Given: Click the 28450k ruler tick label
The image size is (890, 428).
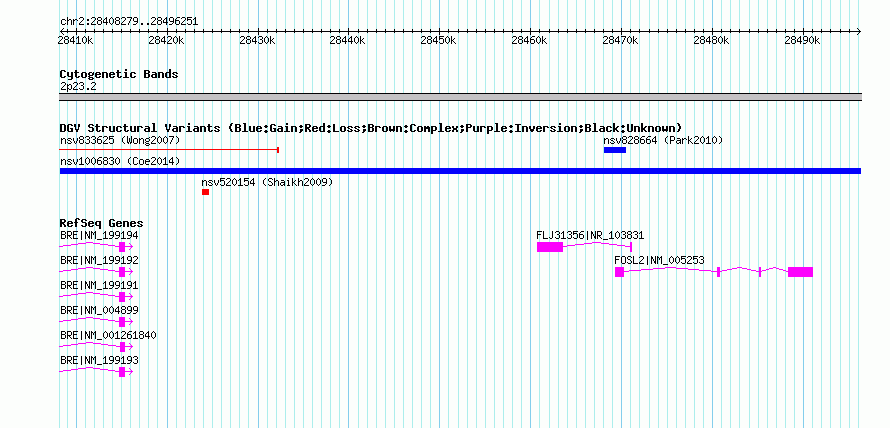Looking at the screenshot, I should coord(439,40).
